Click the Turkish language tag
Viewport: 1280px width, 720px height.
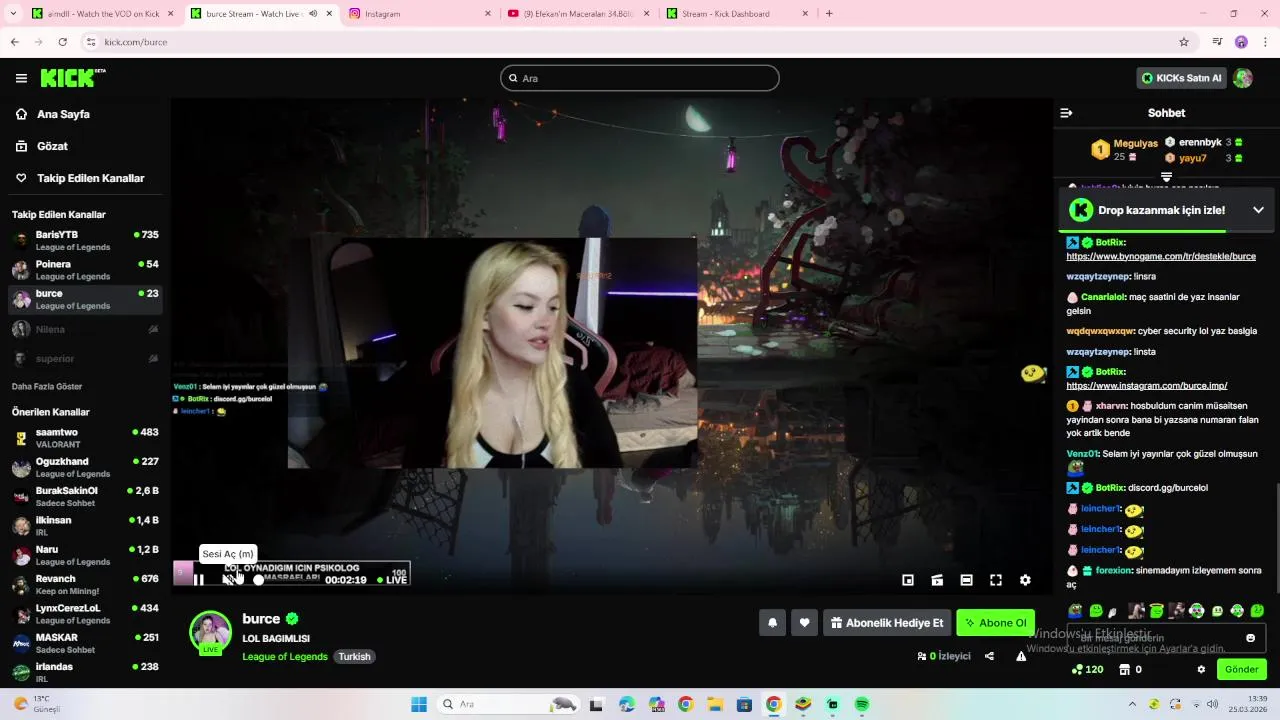point(354,656)
